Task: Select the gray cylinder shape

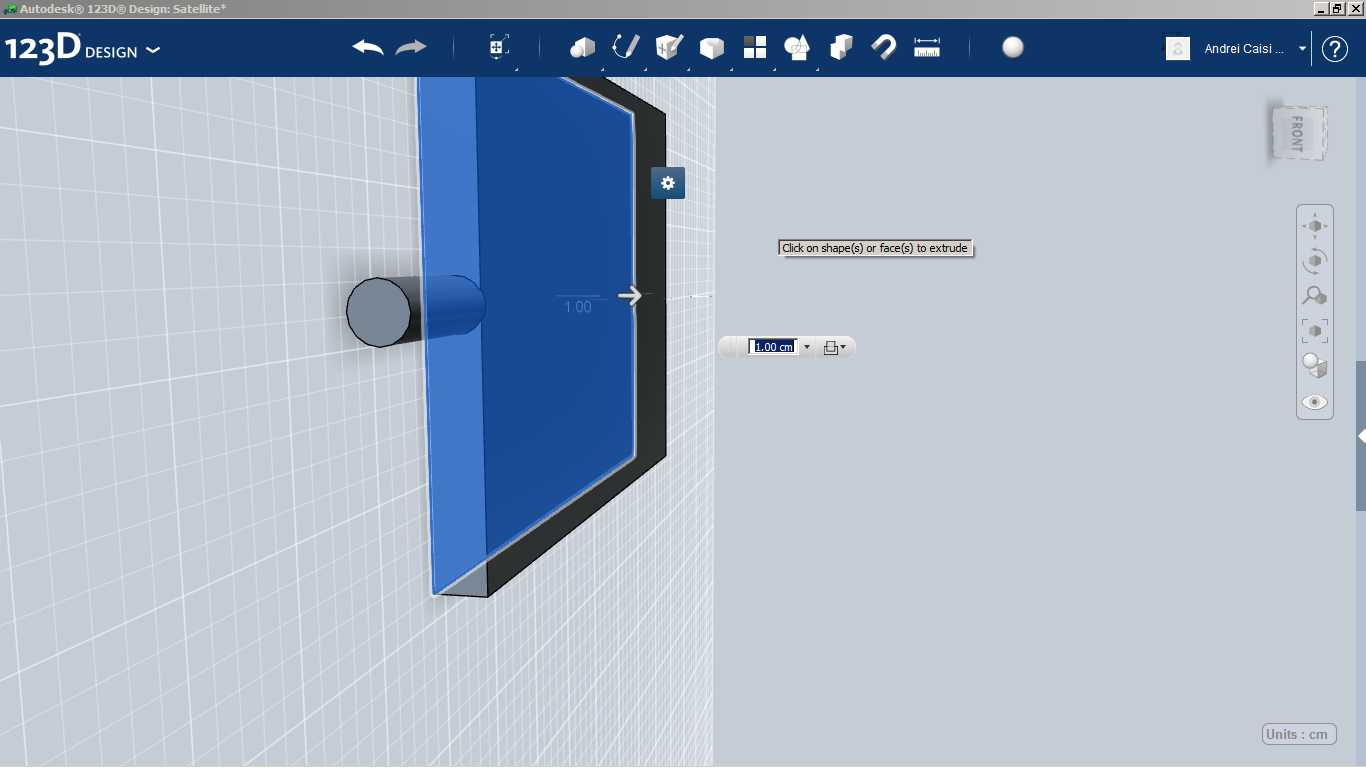Action: click(379, 312)
